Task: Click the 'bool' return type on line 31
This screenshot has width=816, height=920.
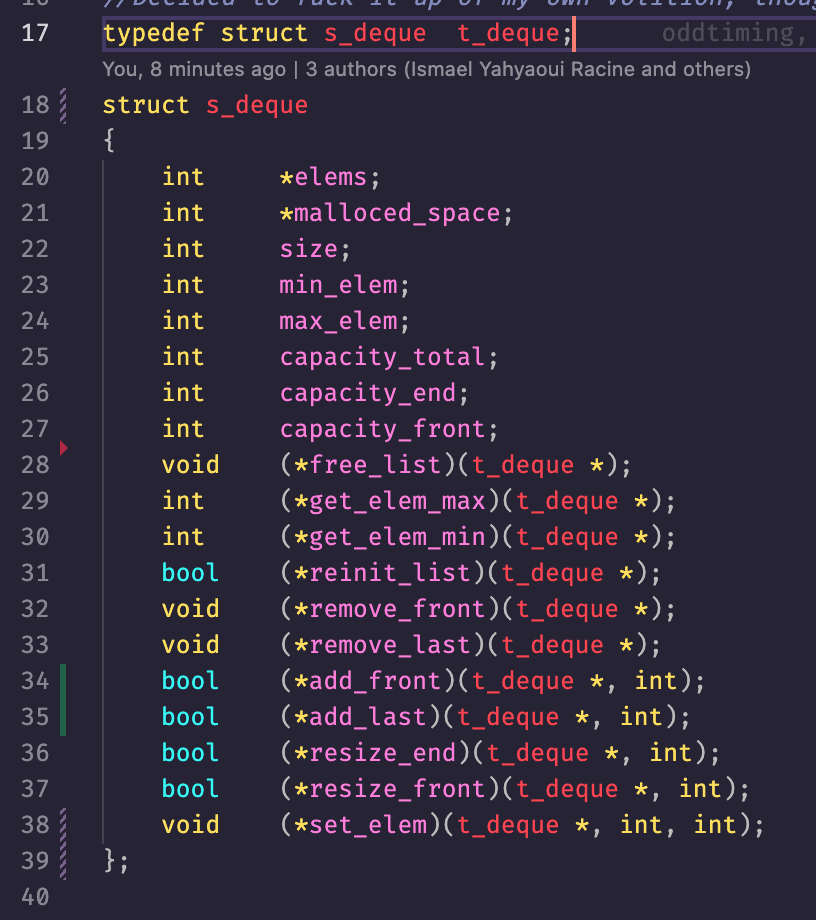Action: point(190,573)
